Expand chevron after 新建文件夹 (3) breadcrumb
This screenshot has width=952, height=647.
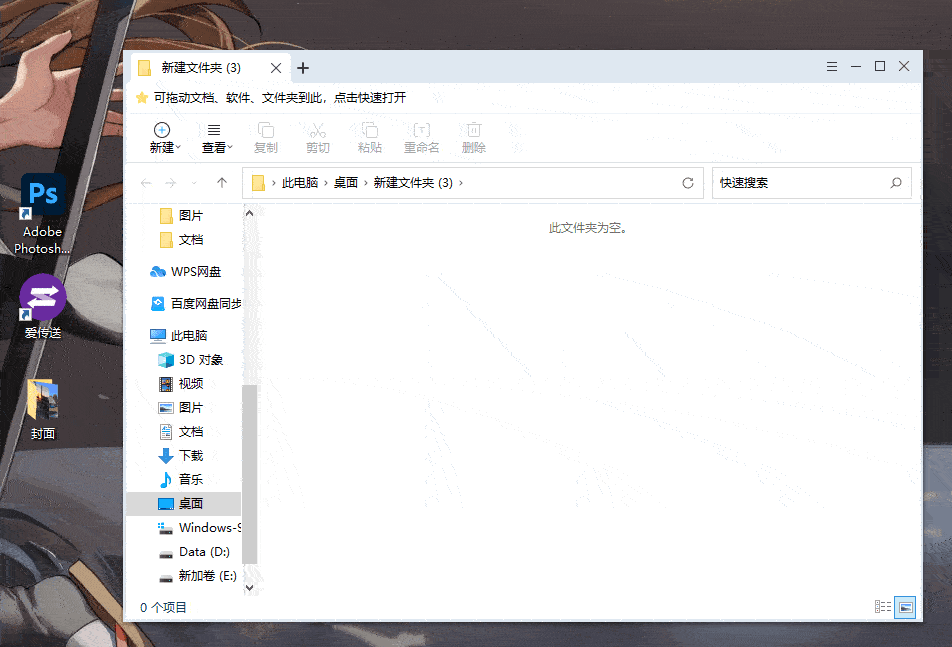pos(461,183)
